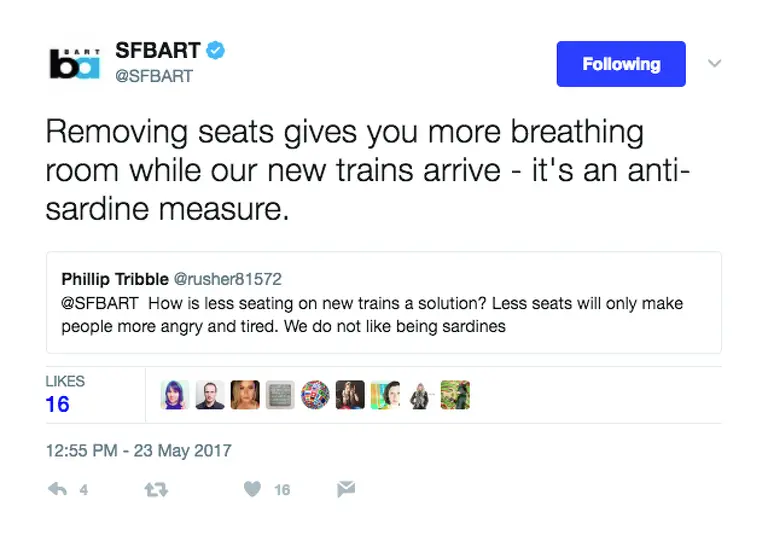This screenshot has width=768, height=535.
Task: View the 16 likes count list
Action: (x=58, y=403)
